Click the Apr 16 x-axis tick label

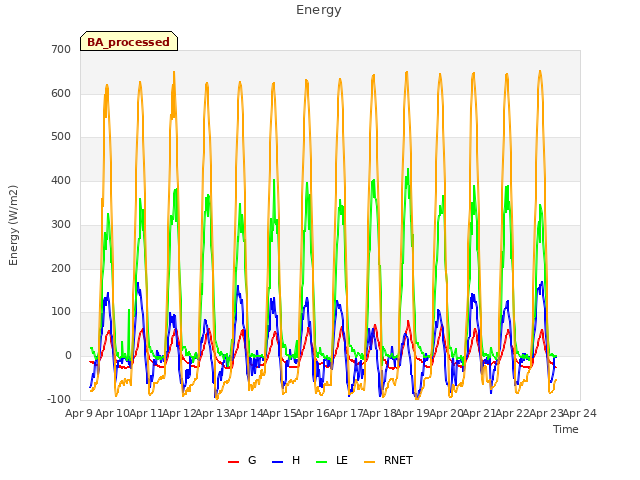312,413
